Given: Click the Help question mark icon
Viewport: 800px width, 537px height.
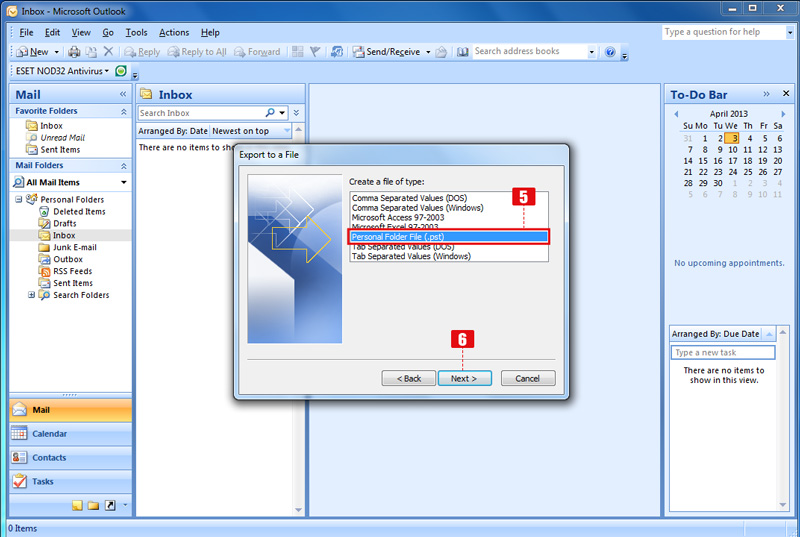Looking at the screenshot, I should (x=610, y=52).
